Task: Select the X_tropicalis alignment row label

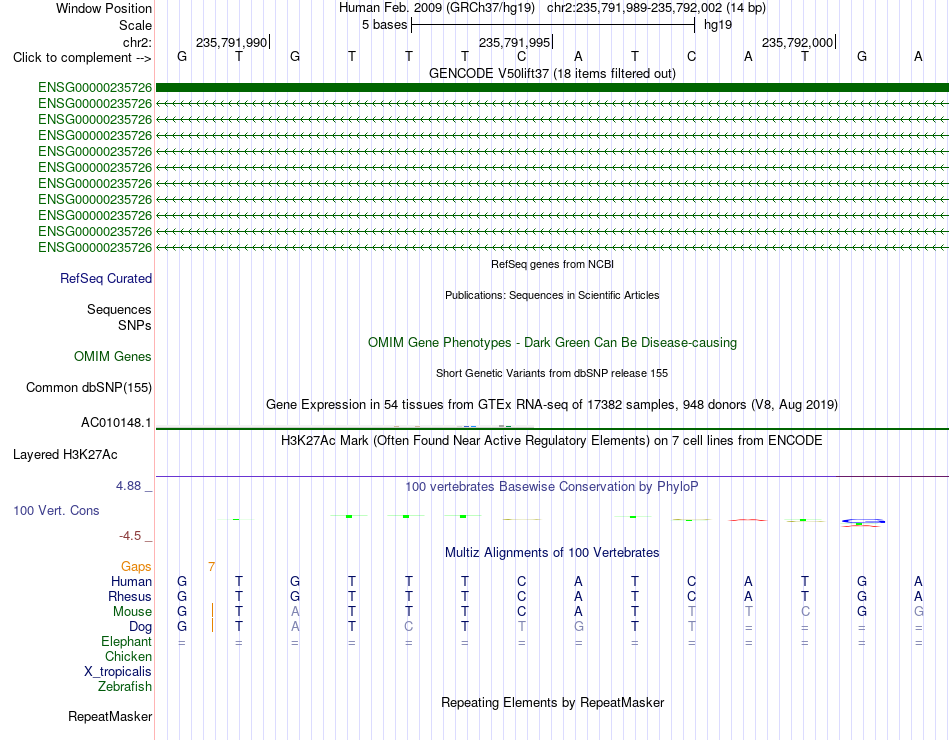Action: [118, 672]
